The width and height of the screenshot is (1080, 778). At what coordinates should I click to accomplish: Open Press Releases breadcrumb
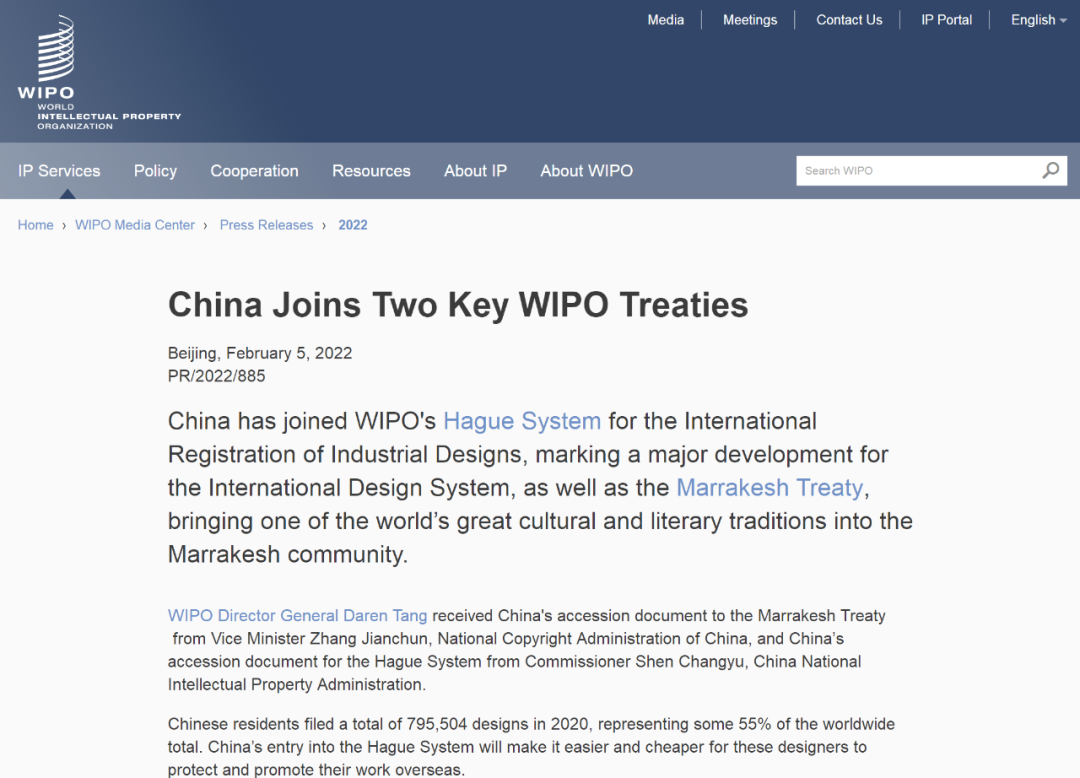click(267, 225)
